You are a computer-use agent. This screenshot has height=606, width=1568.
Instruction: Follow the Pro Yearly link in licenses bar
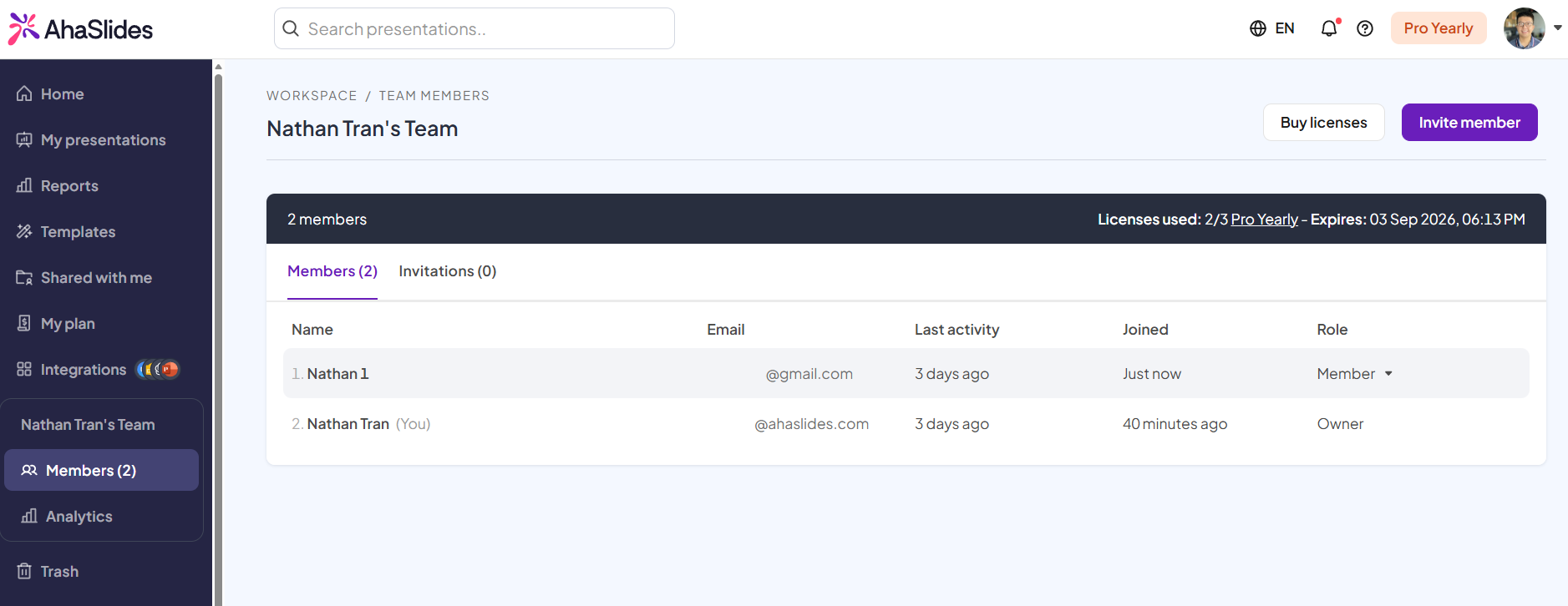(1264, 220)
